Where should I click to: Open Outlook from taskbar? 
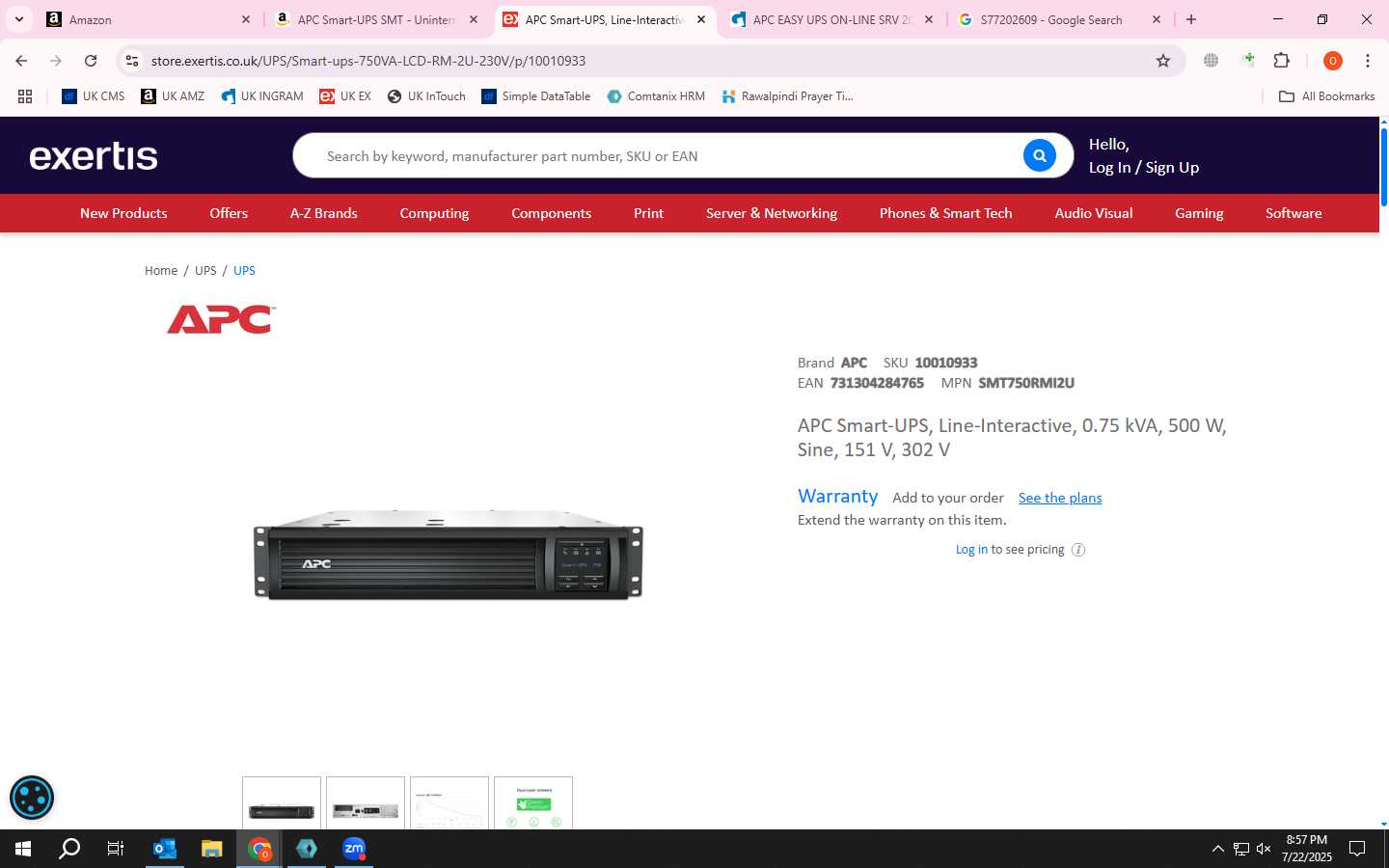165,849
